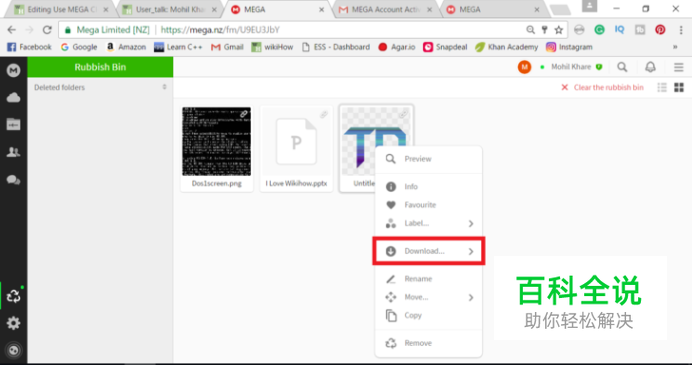The width and height of the screenshot is (692, 365).
Task: Switch to list view
Action: point(662,87)
